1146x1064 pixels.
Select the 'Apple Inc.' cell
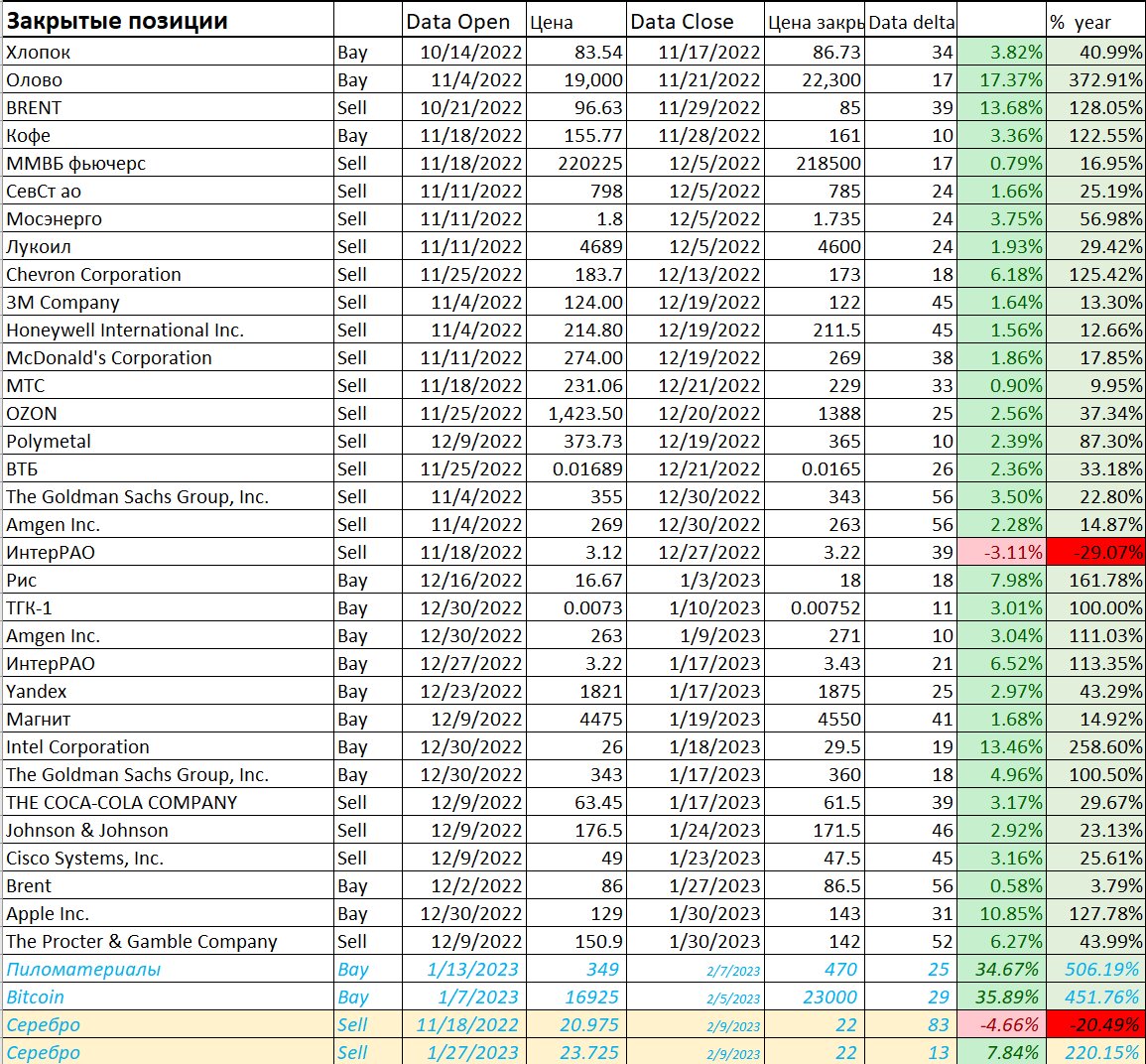click(x=168, y=913)
